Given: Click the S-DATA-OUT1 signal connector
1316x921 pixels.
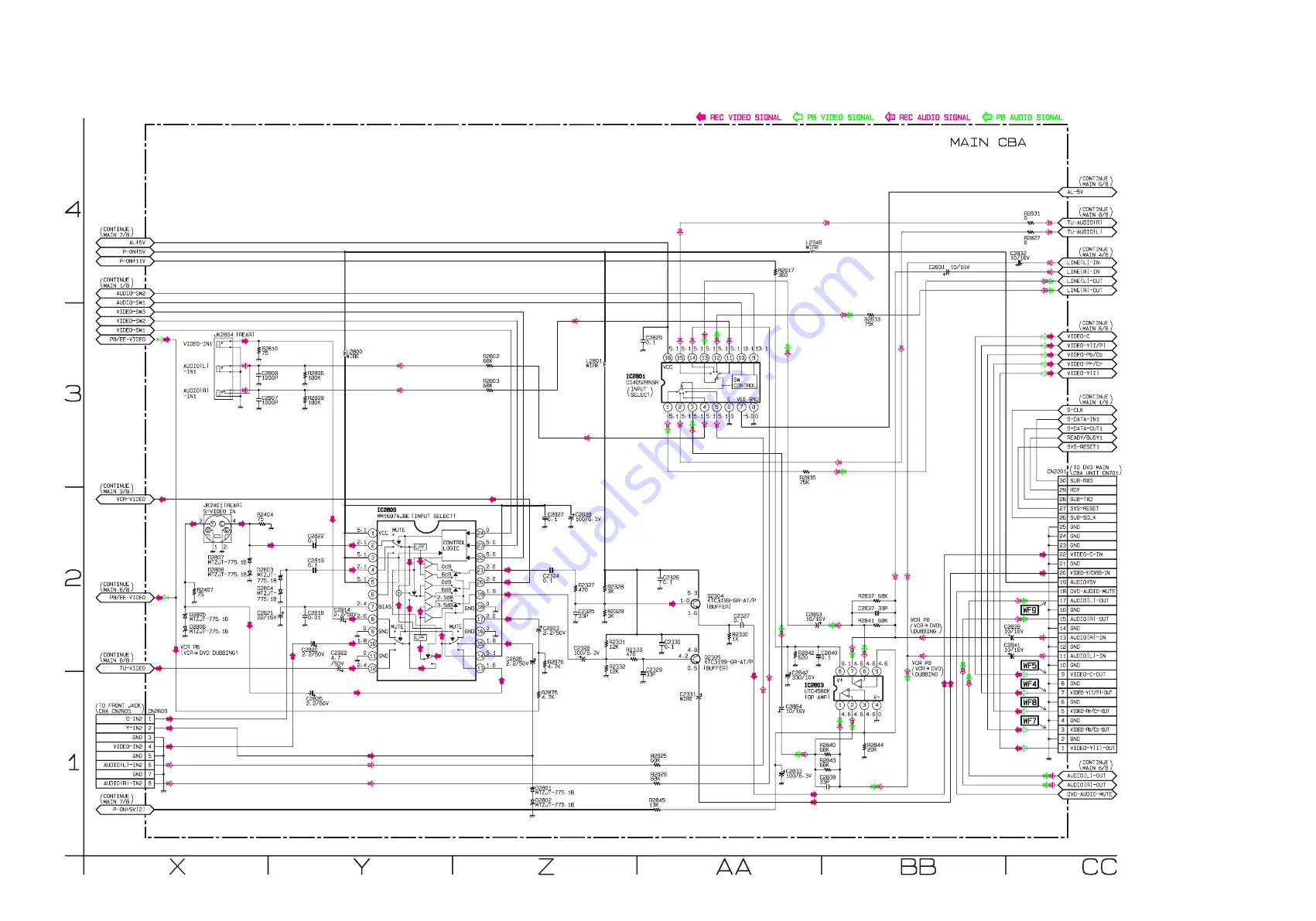Looking at the screenshot, I should point(1087,429).
